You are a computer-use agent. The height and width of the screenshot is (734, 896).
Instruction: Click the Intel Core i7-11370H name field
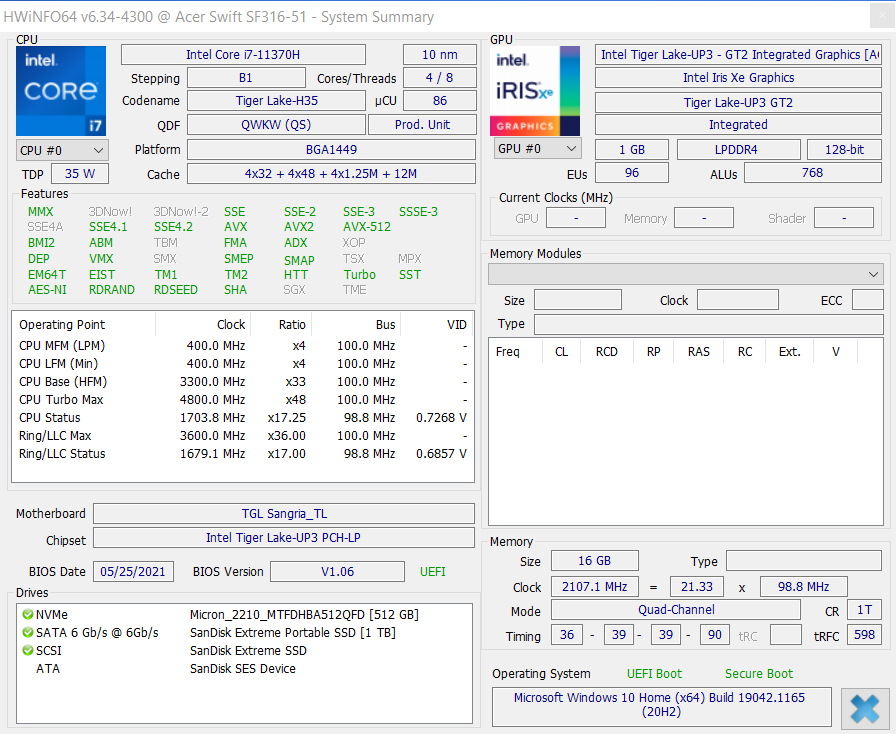point(243,55)
